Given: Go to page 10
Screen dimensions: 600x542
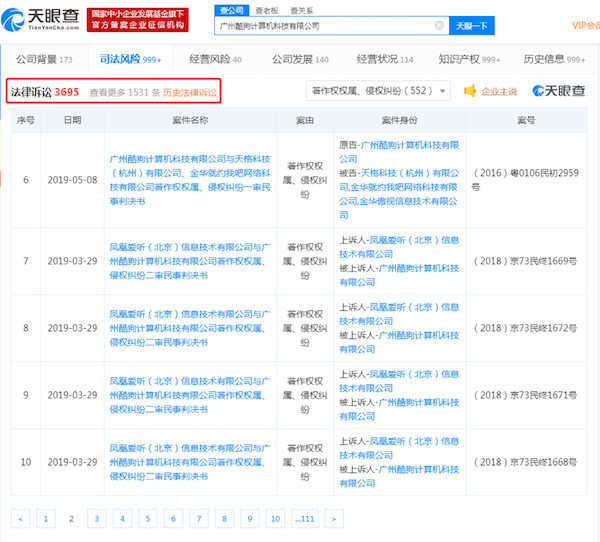Looking at the screenshot, I should (276, 519).
